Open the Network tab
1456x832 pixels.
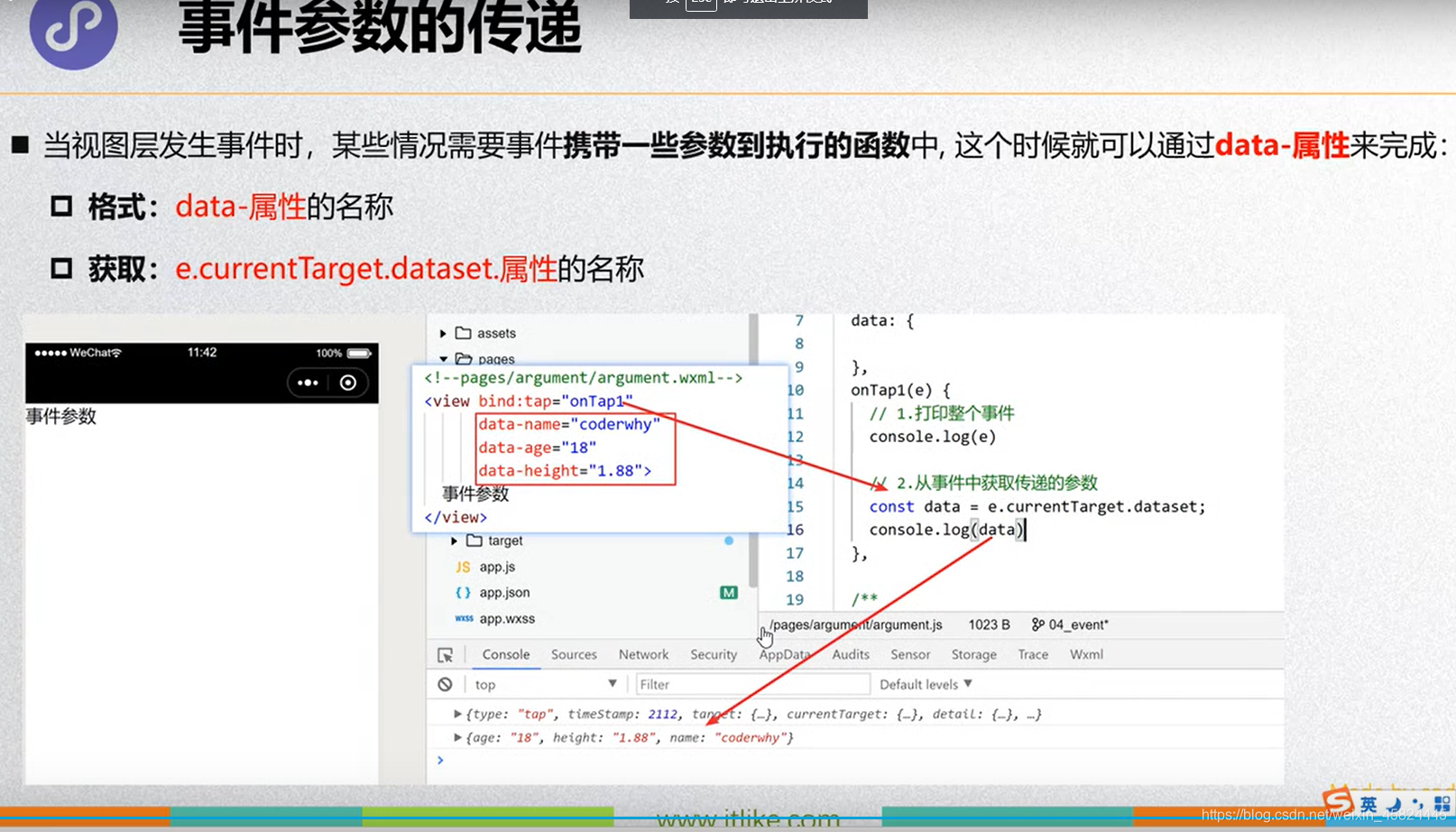643,654
